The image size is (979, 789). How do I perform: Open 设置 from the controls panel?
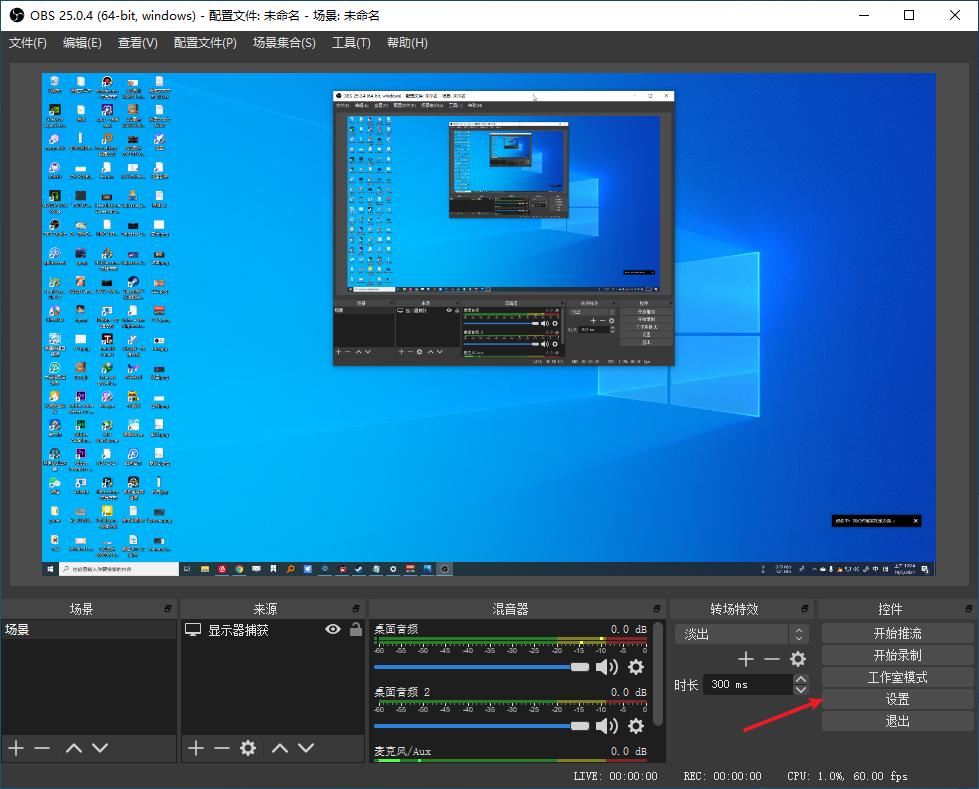(x=897, y=699)
